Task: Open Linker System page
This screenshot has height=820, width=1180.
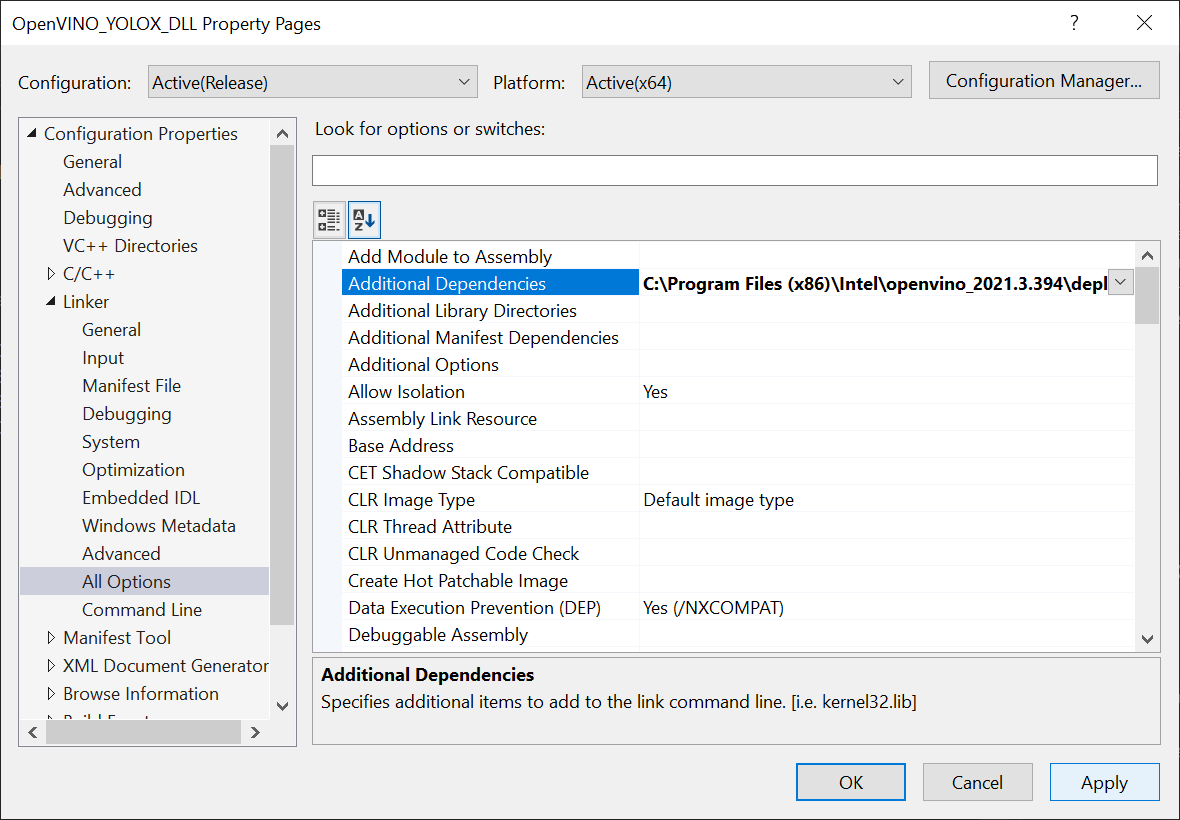Action: pos(111,442)
